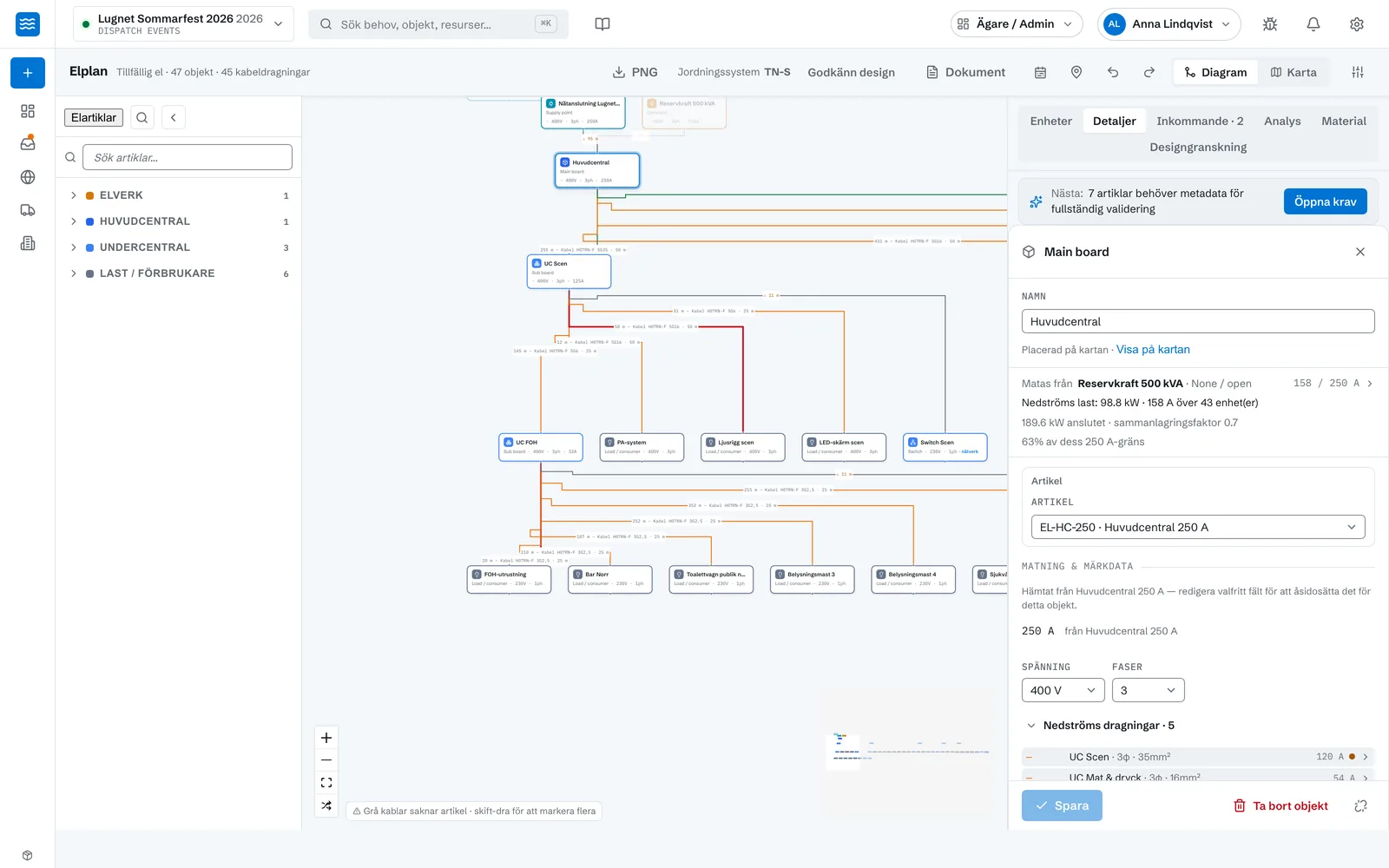Open the dashboard grid icon in sidebar
Screen dimensions: 1389x868
28,111
